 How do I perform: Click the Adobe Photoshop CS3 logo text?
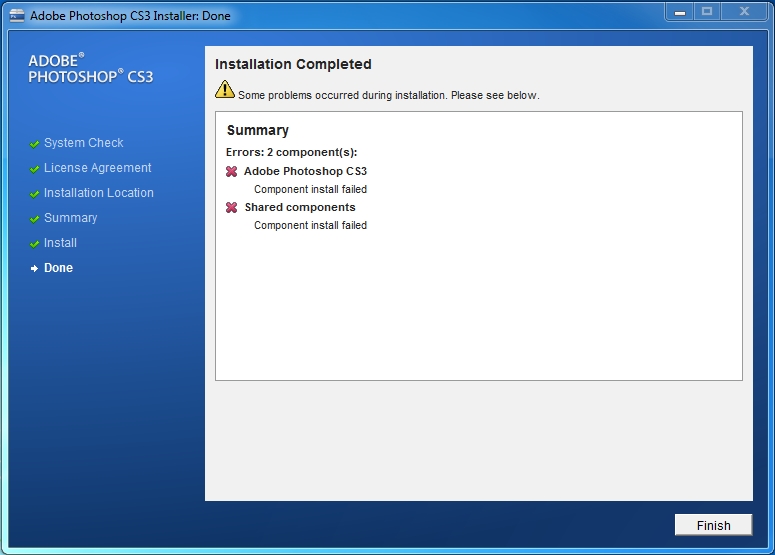(91, 69)
